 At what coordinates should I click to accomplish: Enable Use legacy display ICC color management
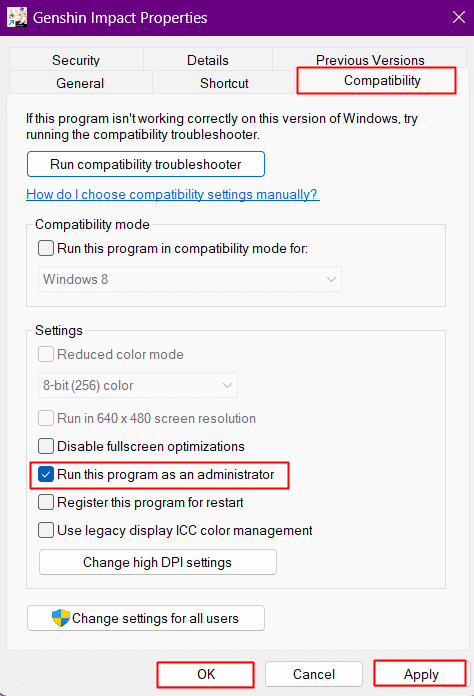(x=46, y=530)
